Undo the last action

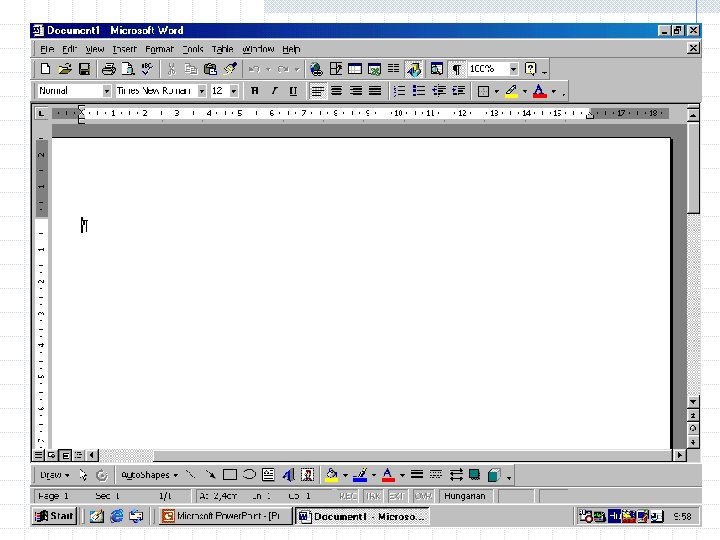point(254,69)
